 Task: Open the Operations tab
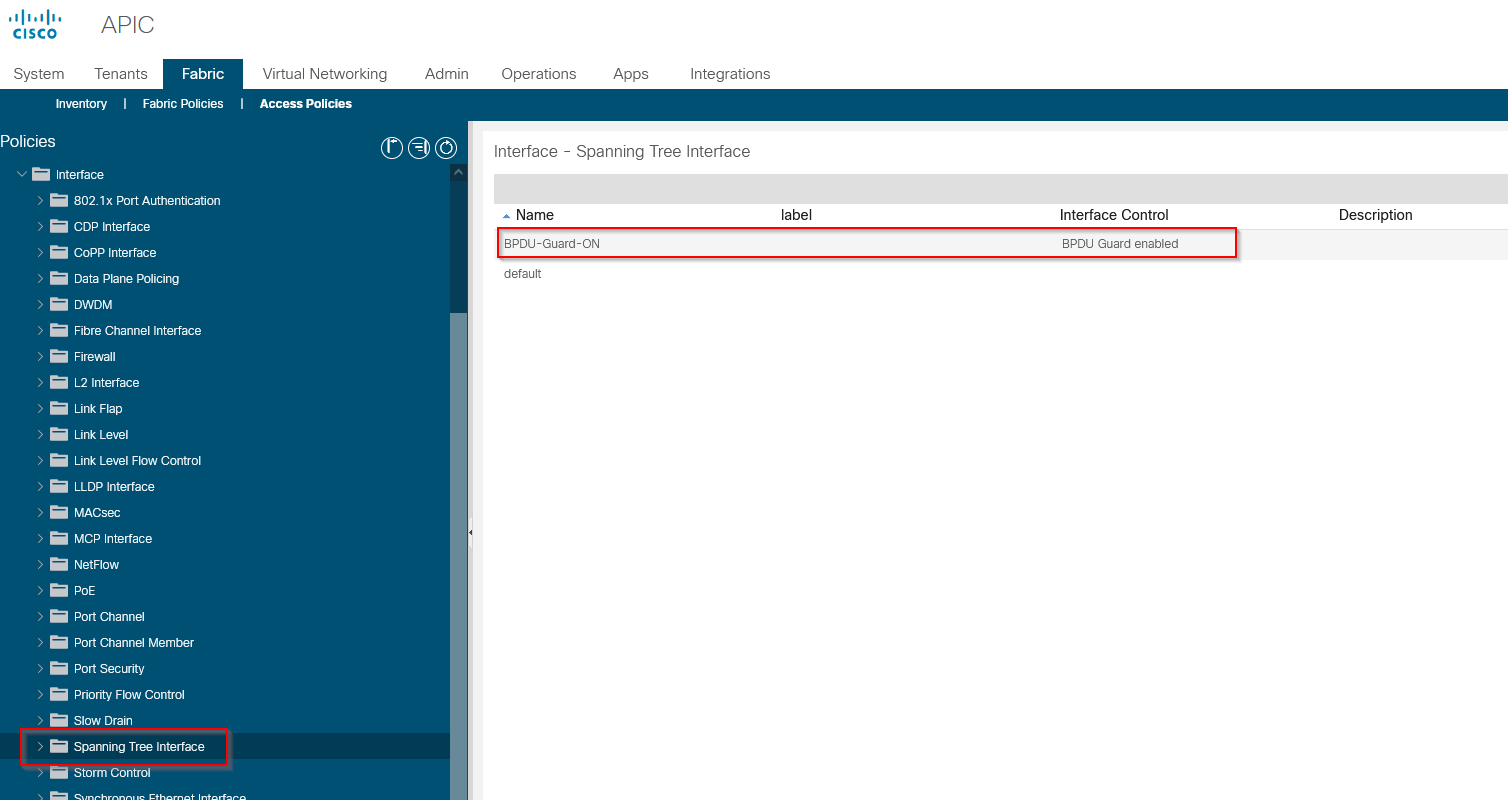[x=539, y=74]
